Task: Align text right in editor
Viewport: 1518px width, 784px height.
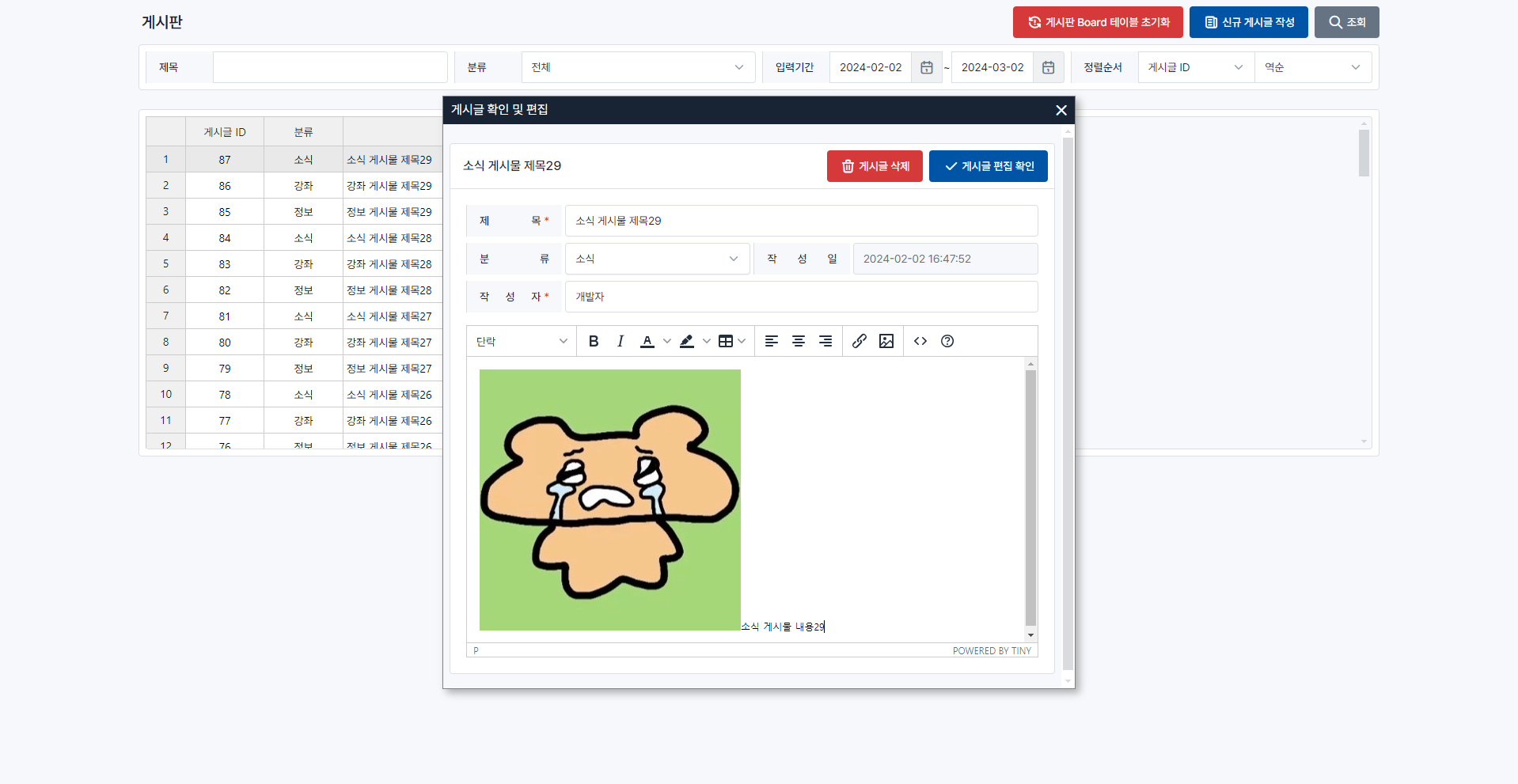Action: pyautogui.click(x=825, y=341)
